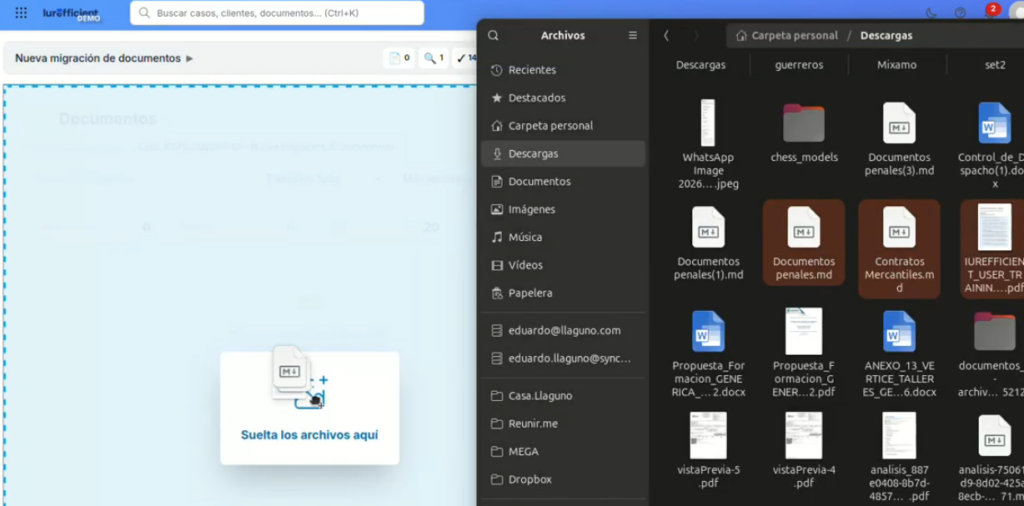Select the set2 folder label
Viewport: 1024px width, 506px height.
click(995, 65)
